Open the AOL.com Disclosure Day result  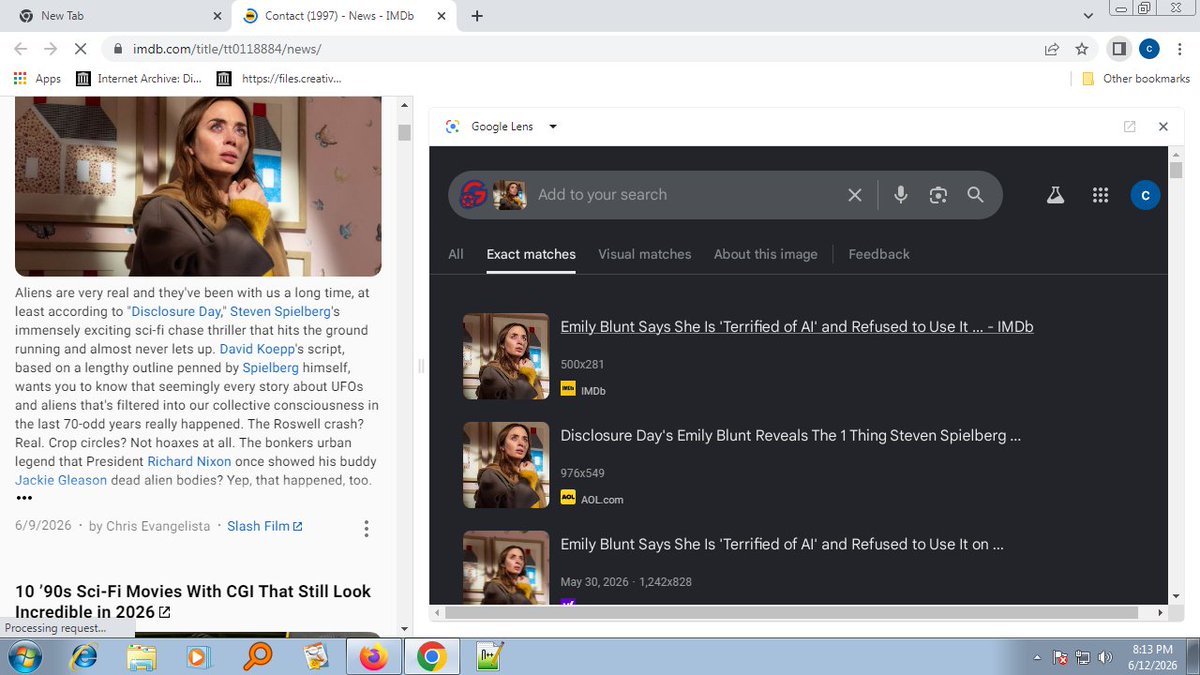point(790,436)
